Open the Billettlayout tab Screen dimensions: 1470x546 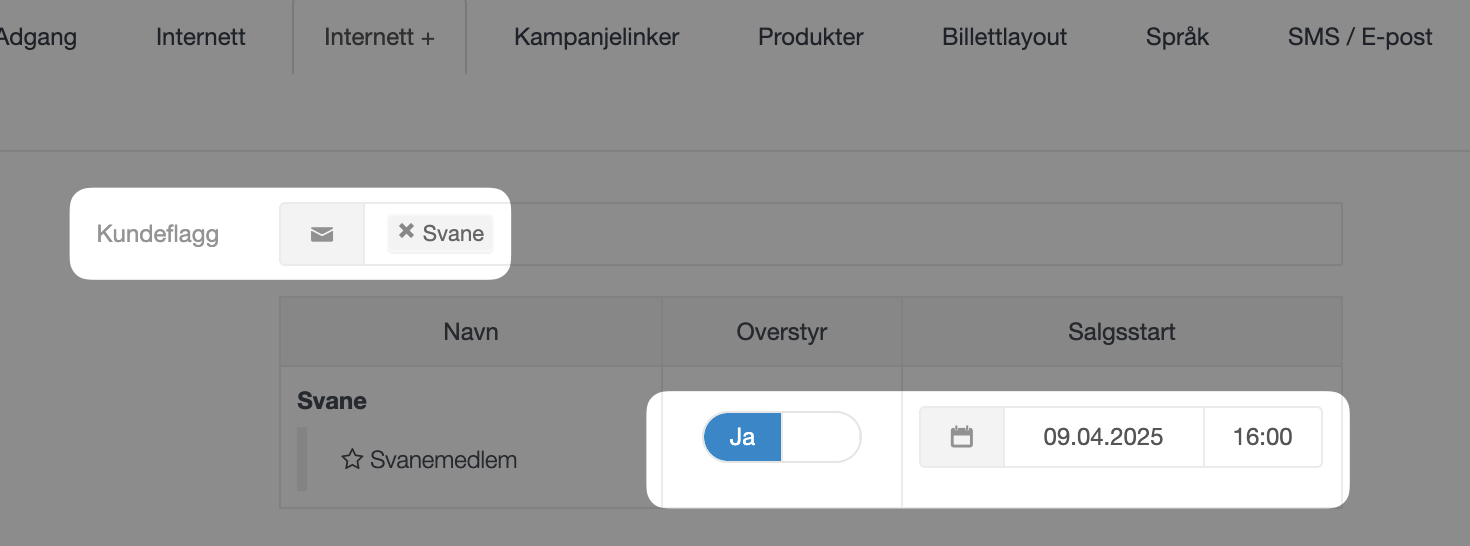(1005, 37)
